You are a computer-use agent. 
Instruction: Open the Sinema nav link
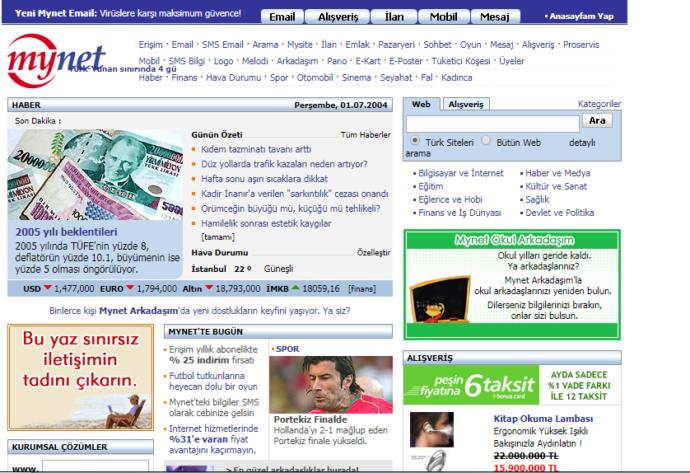pyautogui.click(x=356, y=77)
